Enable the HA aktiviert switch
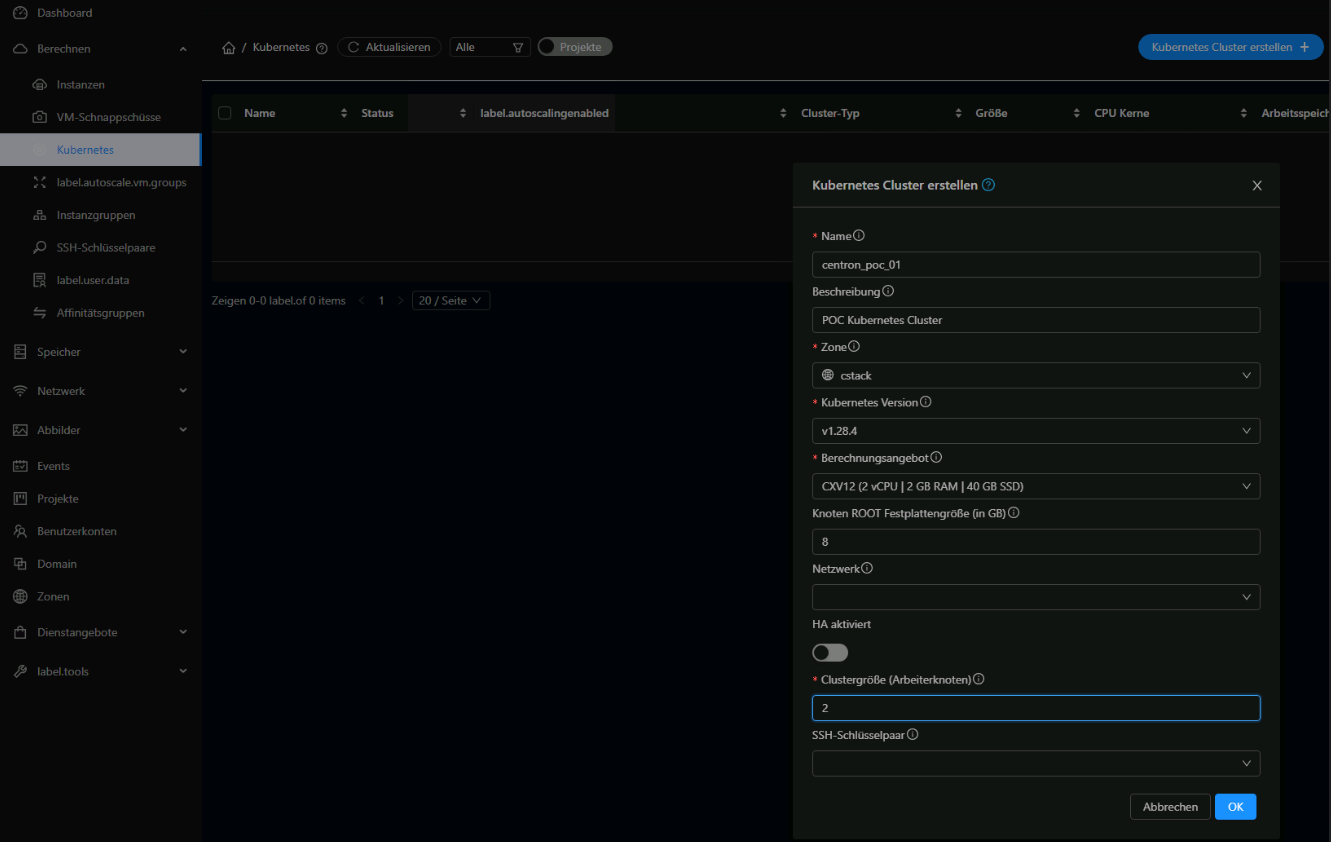 point(830,653)
